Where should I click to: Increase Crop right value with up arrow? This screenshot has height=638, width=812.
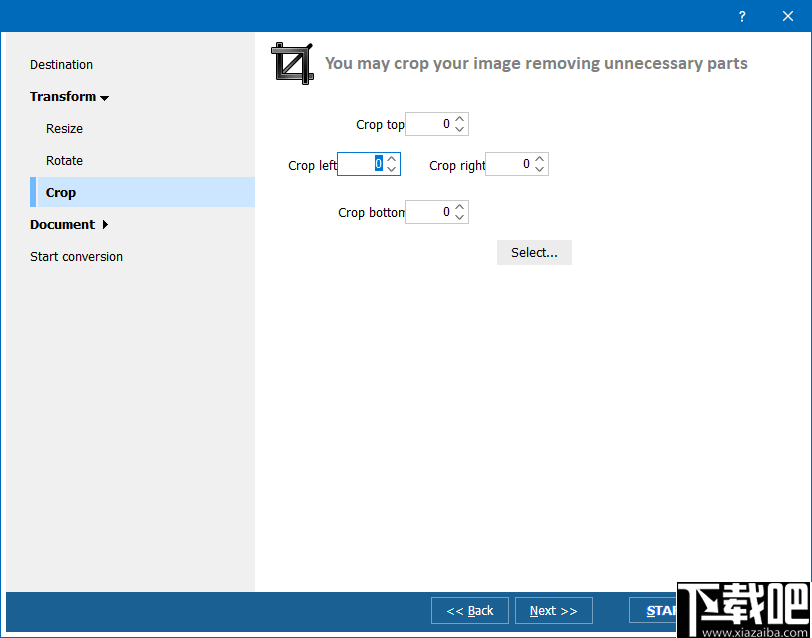coord(540,160)
